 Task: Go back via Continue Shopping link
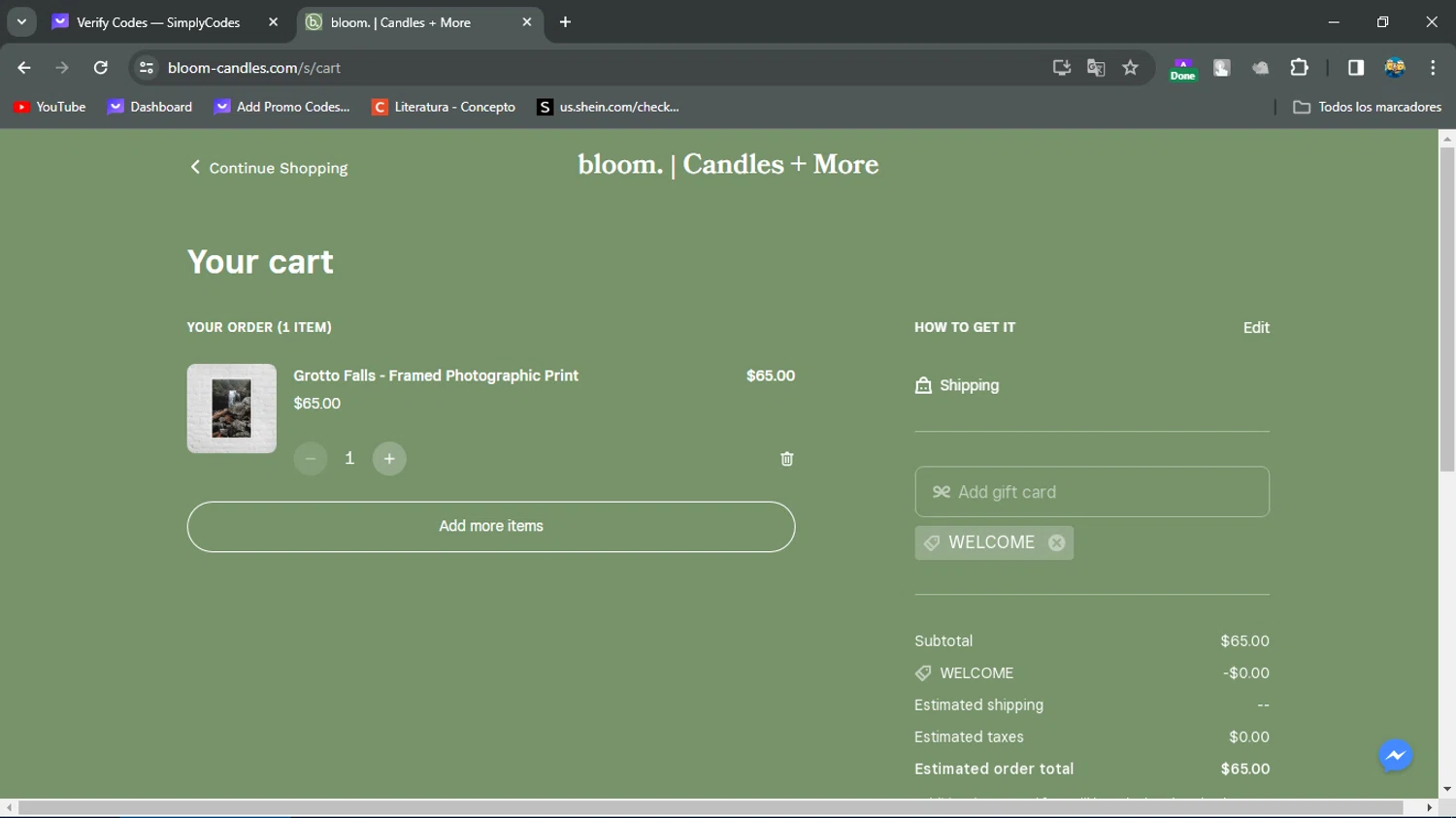[x=269, y=168]
